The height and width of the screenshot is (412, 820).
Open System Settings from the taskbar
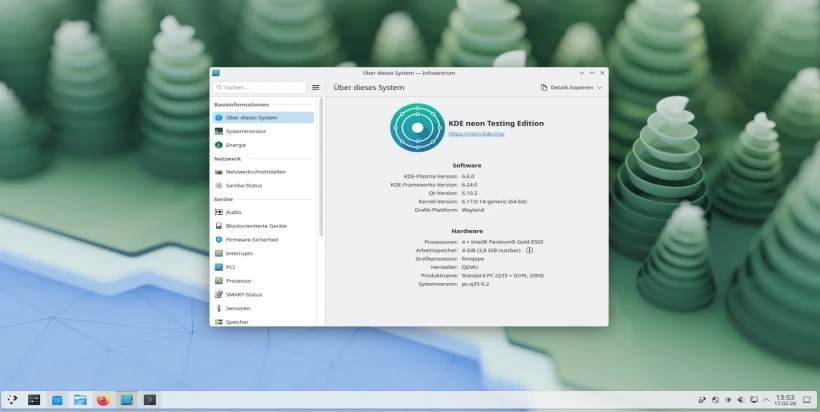tap(34, 400)
